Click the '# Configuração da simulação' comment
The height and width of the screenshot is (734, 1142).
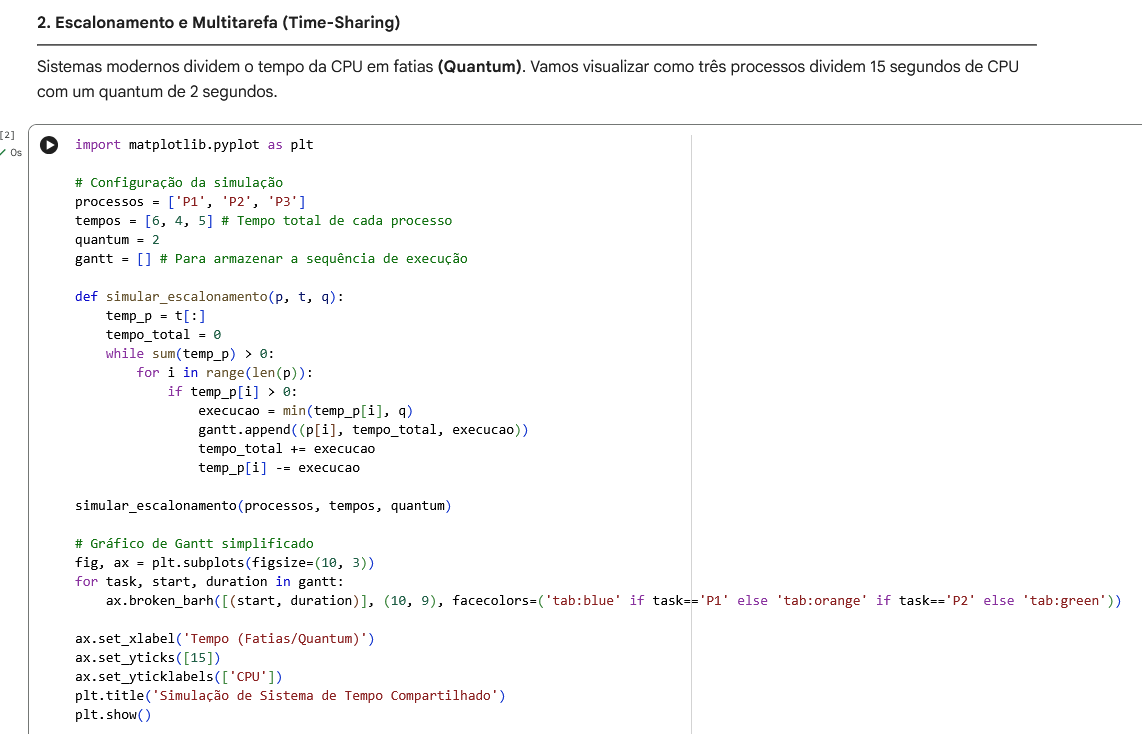tap(179, 183)
